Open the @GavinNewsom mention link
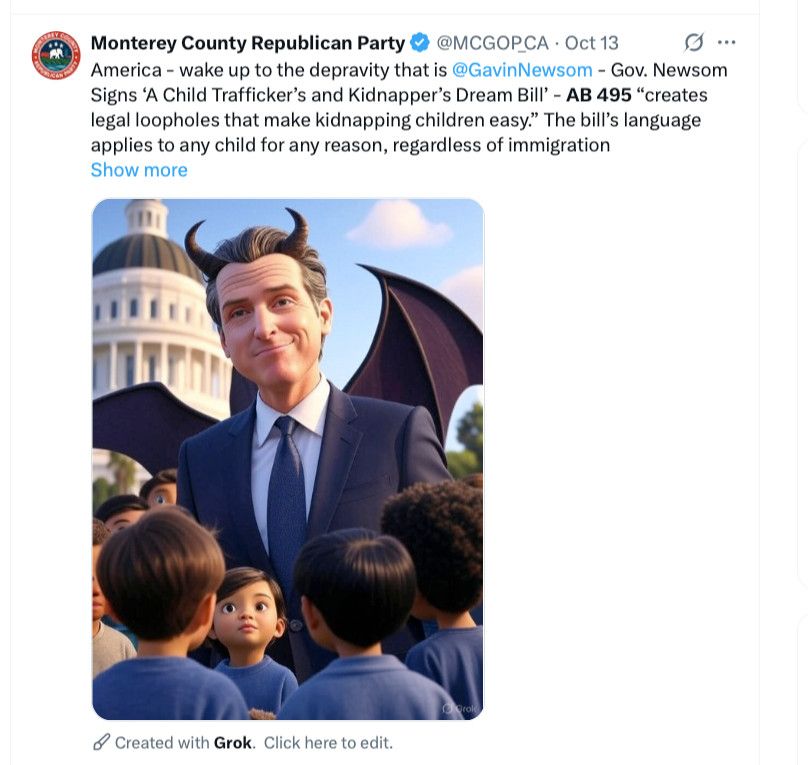The image size is (808, 765). [x=522, y=70]
